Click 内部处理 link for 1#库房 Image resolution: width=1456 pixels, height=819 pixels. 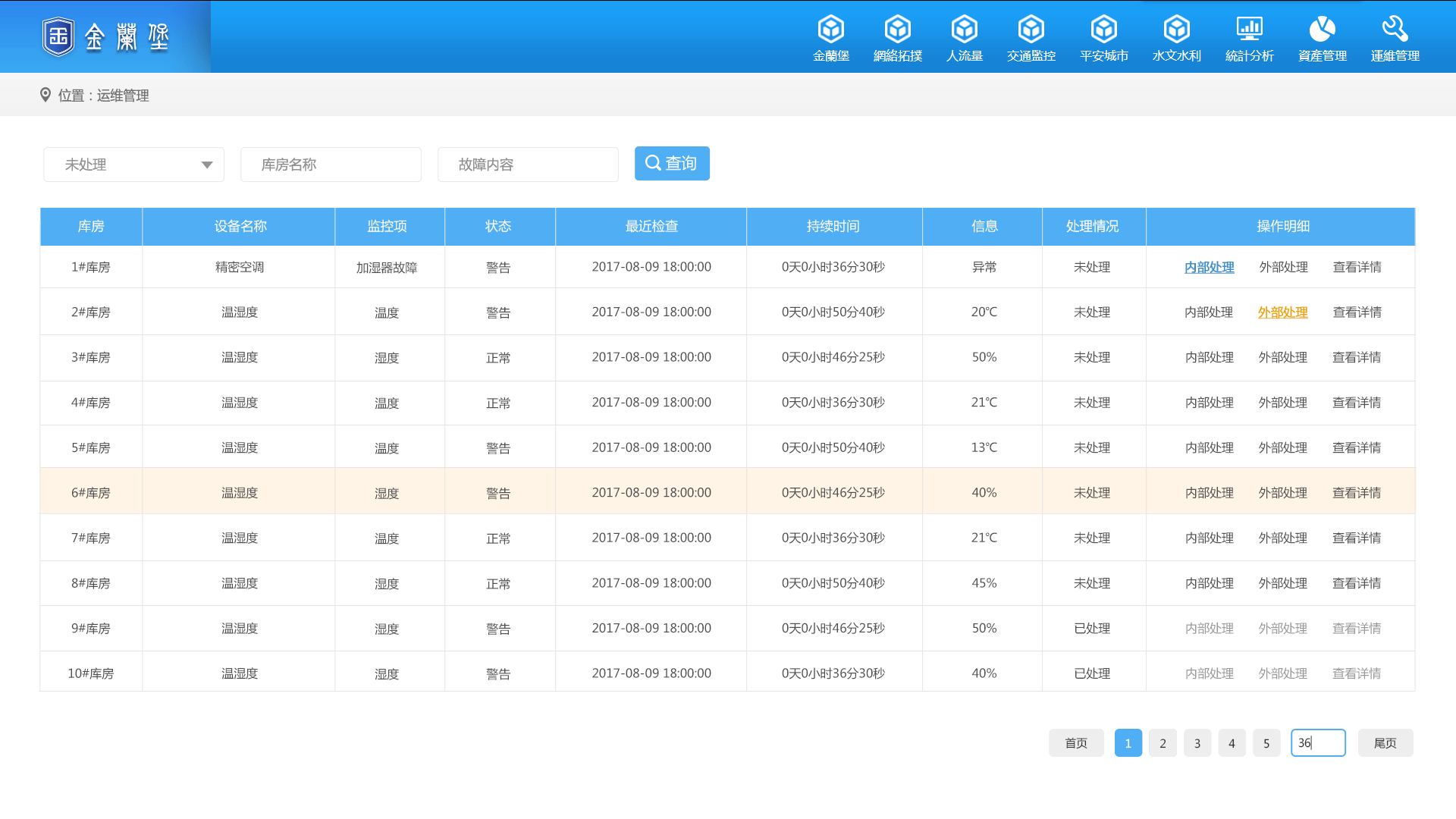click(1209, 267)
